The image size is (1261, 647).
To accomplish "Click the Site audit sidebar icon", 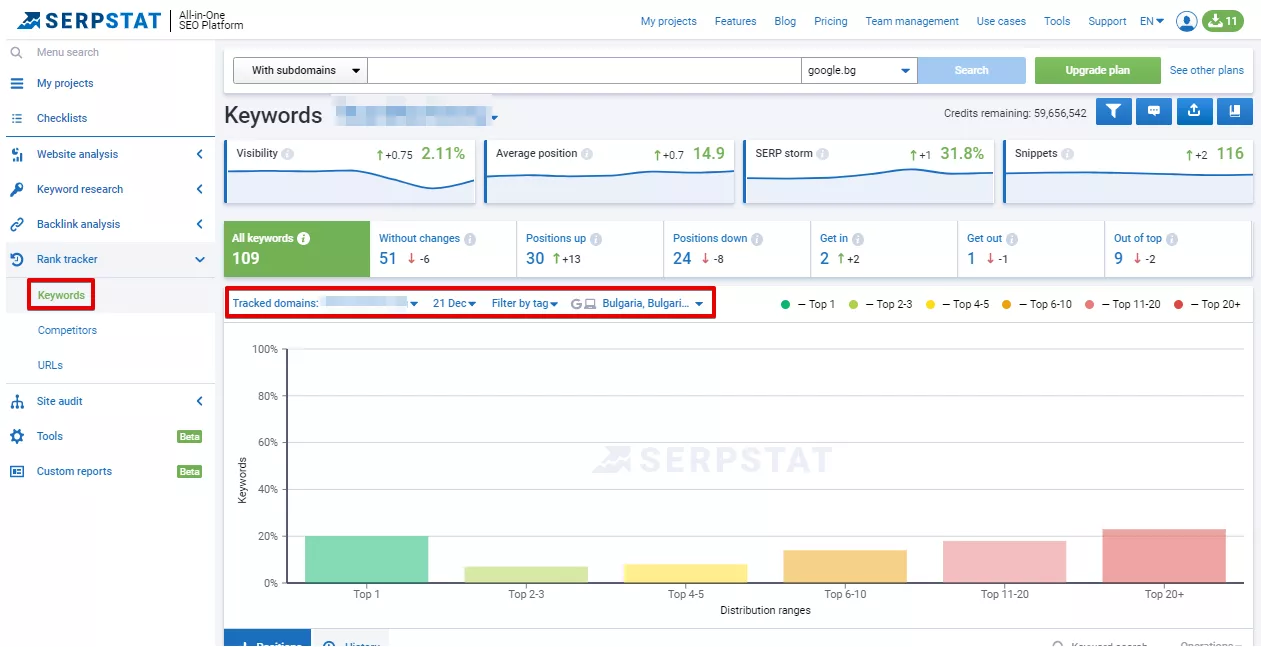I will click(17, 401).
